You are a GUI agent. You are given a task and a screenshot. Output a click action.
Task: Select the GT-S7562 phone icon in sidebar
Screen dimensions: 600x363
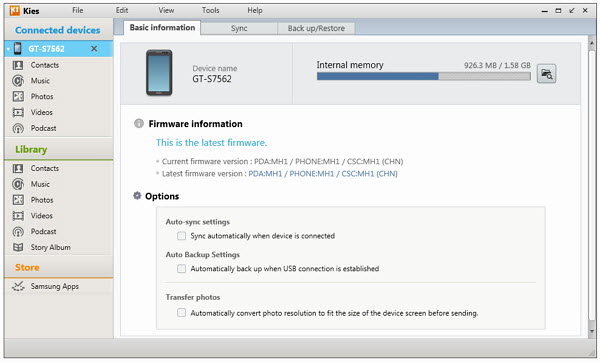18,49
